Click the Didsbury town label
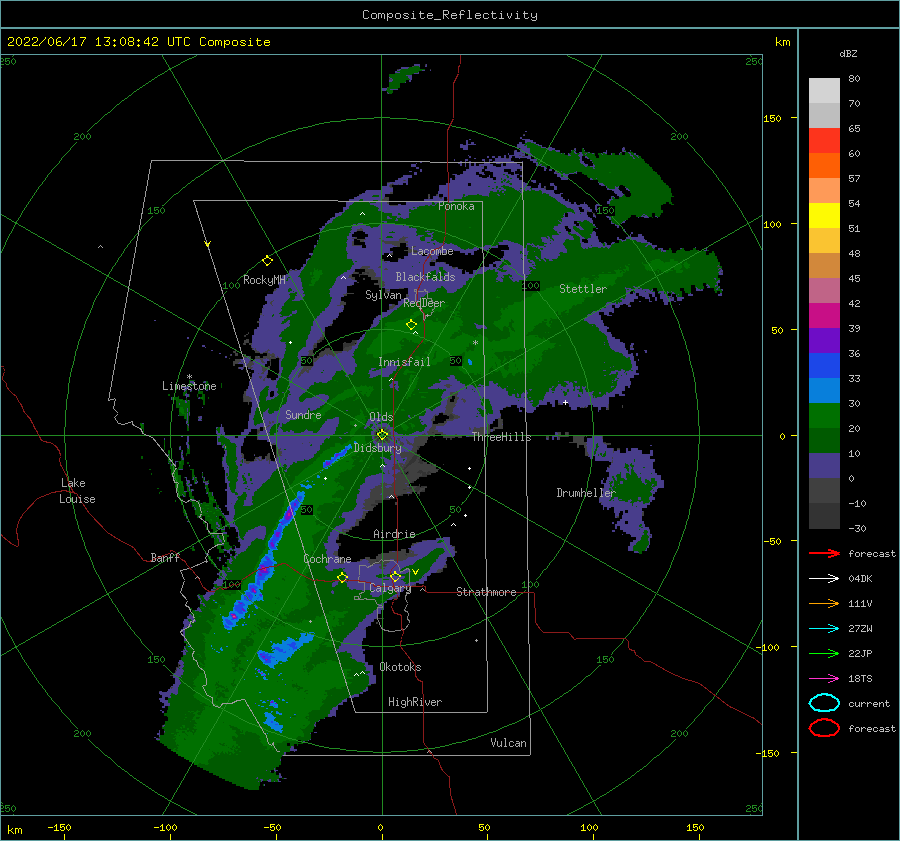 click(377, 448)
